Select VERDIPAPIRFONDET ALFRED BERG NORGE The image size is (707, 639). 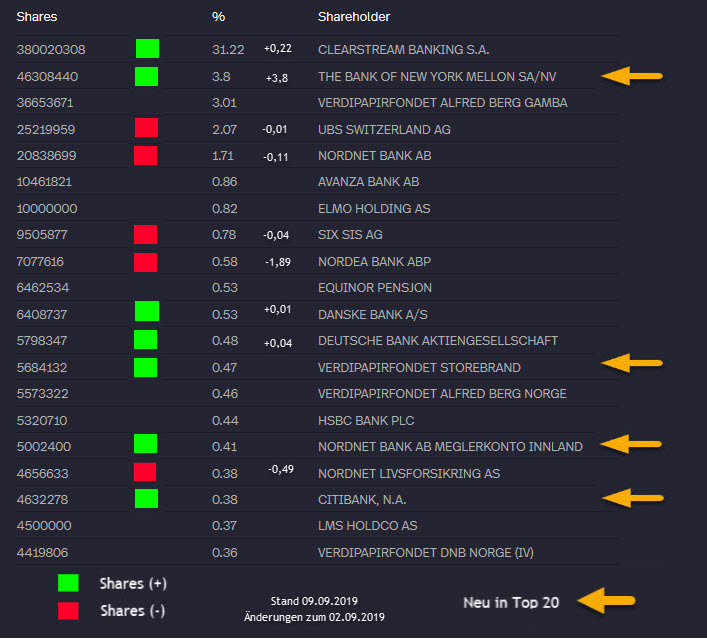pos(442,394)
